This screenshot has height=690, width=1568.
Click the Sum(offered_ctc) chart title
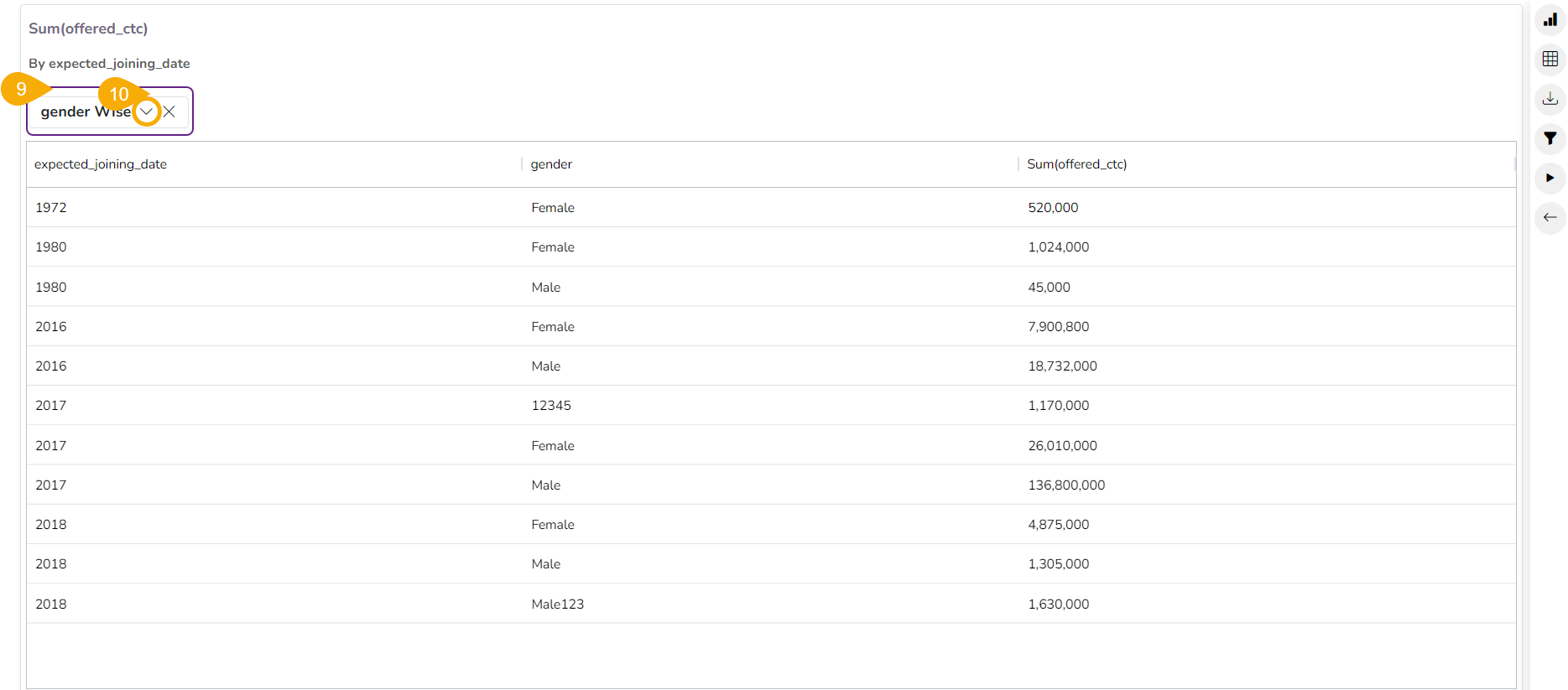(x=88, y=29)
